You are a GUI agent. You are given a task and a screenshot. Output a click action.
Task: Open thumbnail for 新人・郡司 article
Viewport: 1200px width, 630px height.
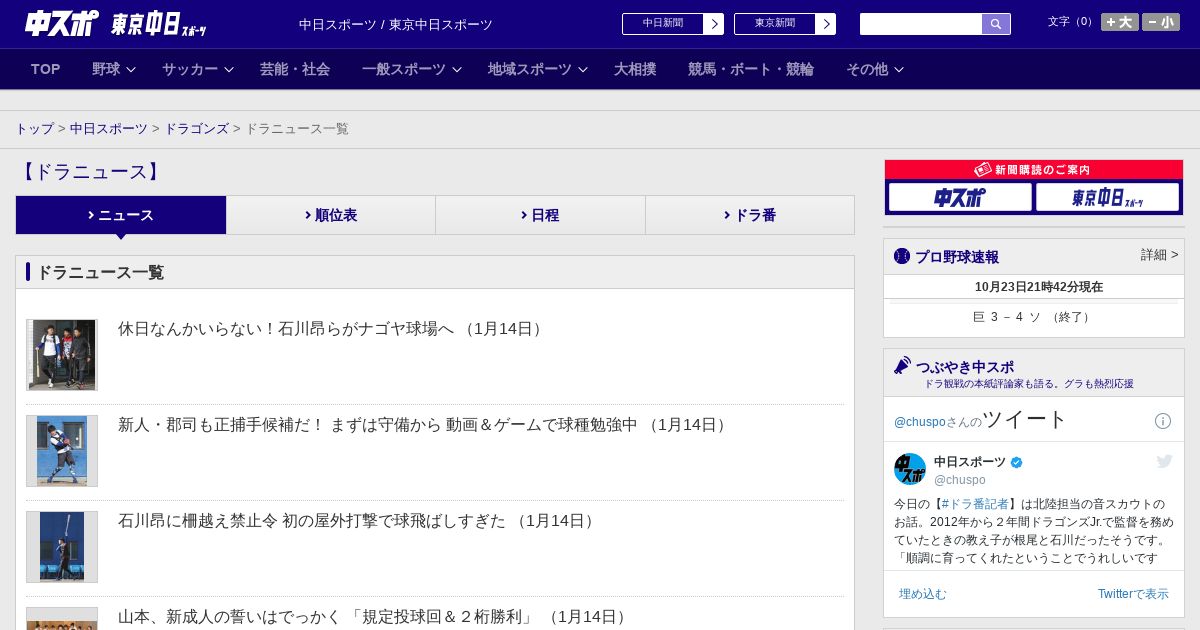click(62, 451)
